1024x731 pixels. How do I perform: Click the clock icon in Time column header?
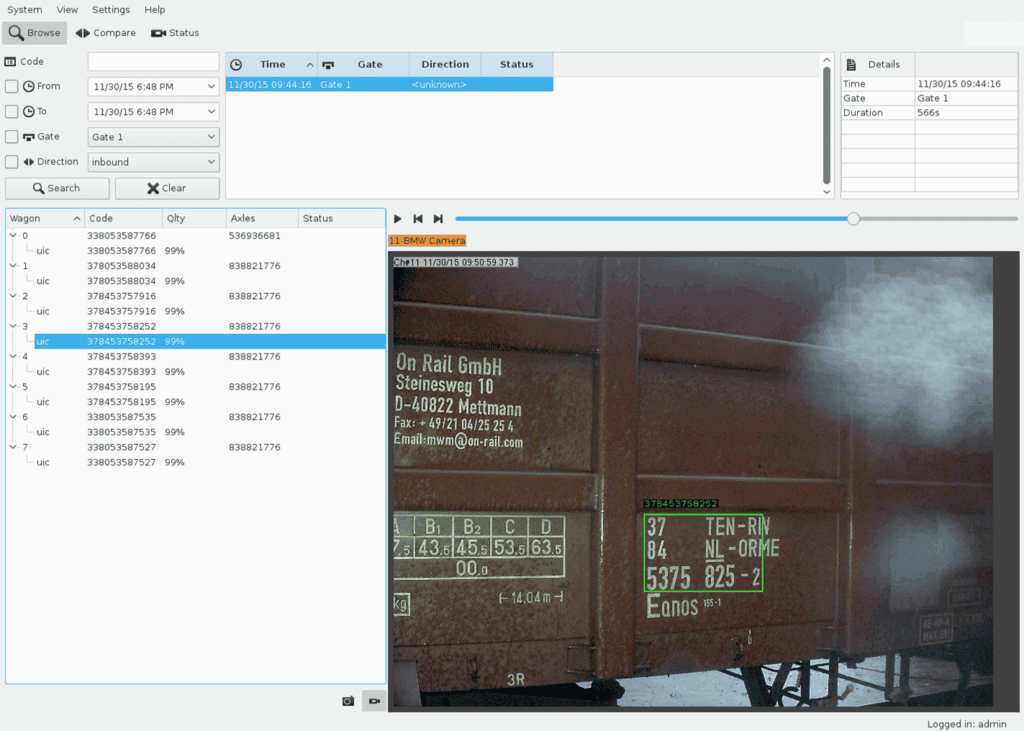point(236,65)
